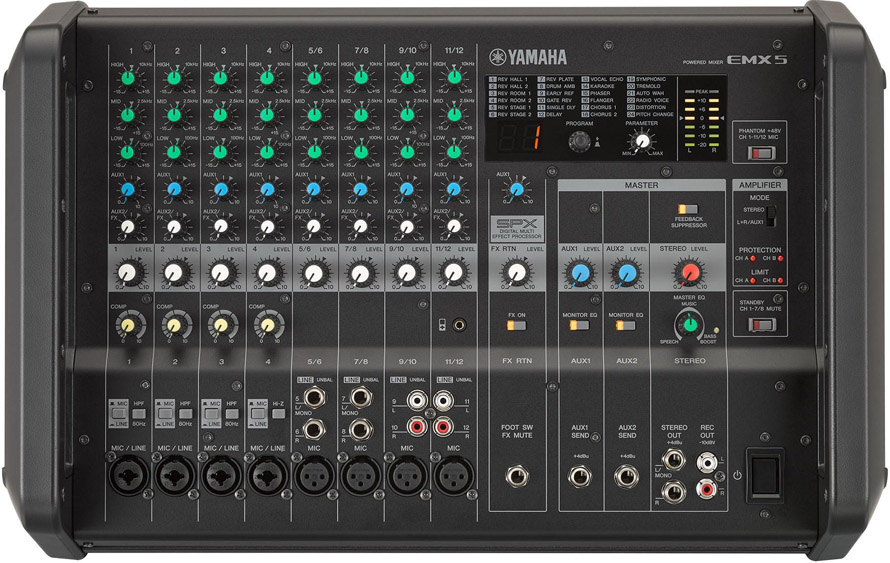Click the SPX digital multi effect badge
The width and height of the screenshot is (890, 563).
517,228
